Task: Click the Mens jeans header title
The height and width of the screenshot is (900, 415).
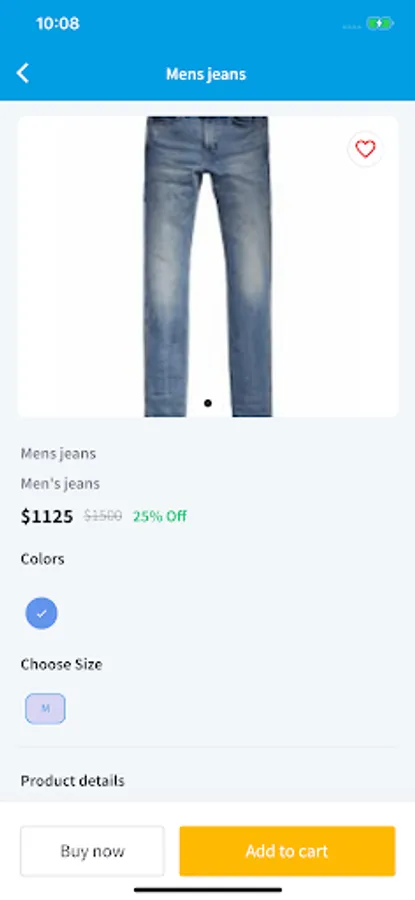Action: (x=206, y=74)
